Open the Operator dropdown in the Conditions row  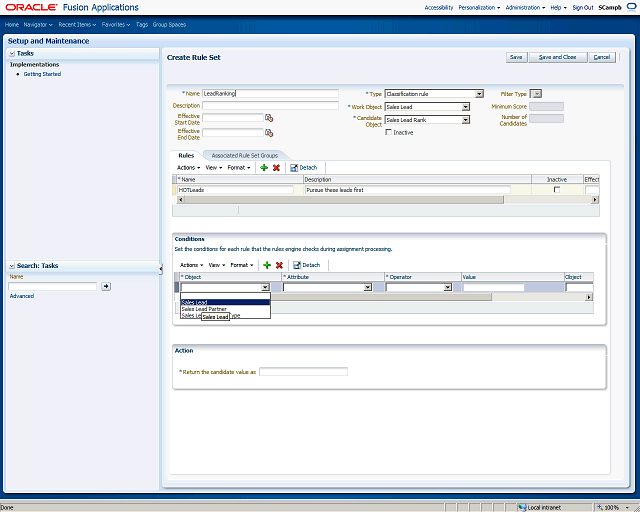[448, 287]
